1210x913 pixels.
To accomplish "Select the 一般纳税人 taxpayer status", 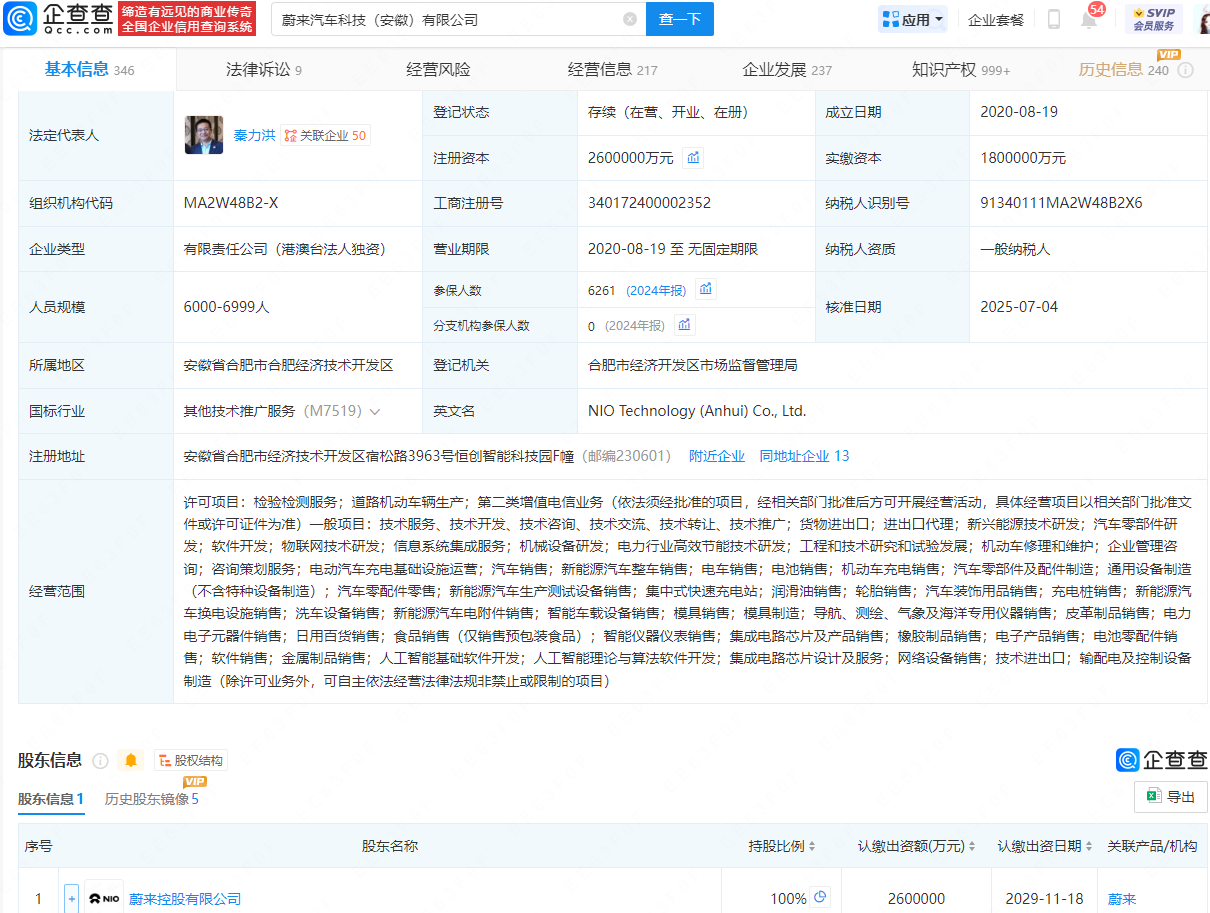I will [1016, 249].
